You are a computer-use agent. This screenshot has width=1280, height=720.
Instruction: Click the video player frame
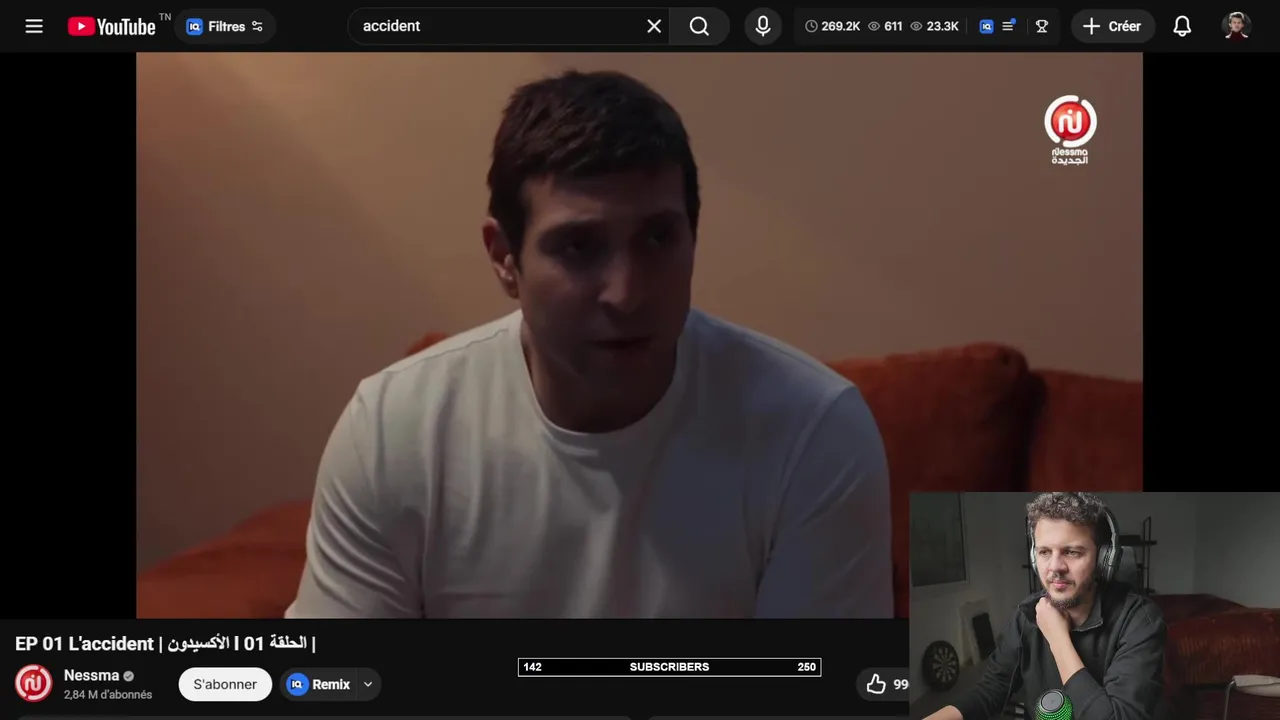(x=639, y=335)
